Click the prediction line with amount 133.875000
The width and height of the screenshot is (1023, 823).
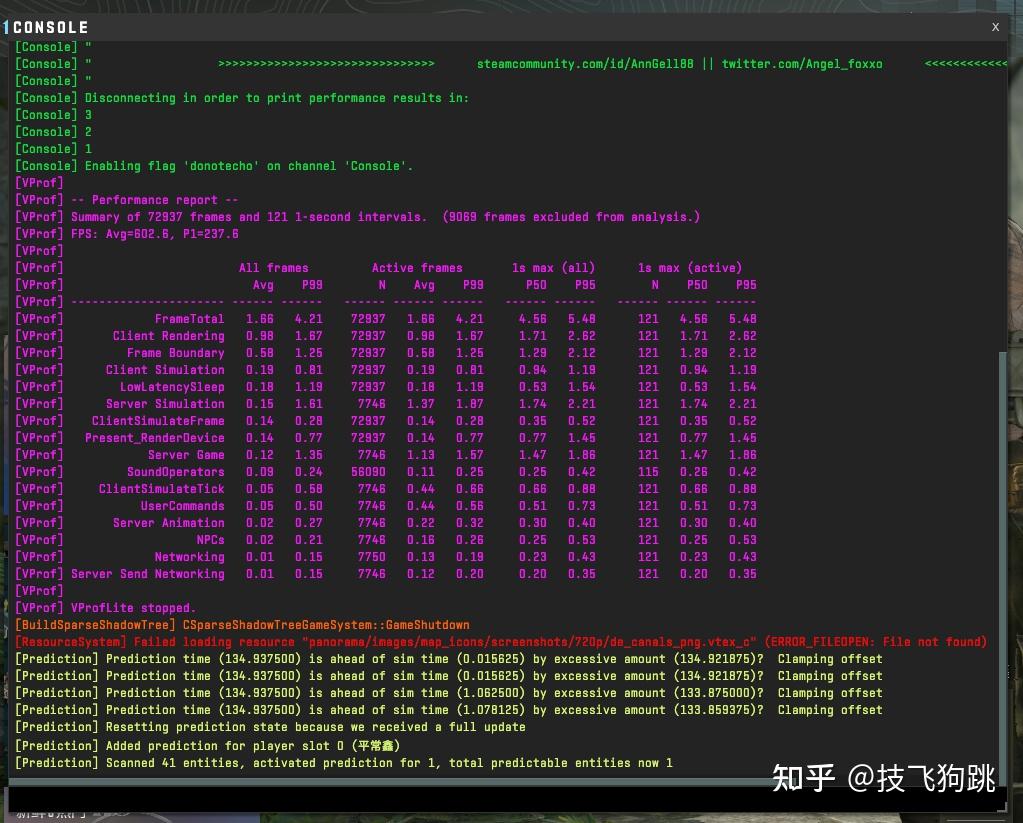point(449,692)
